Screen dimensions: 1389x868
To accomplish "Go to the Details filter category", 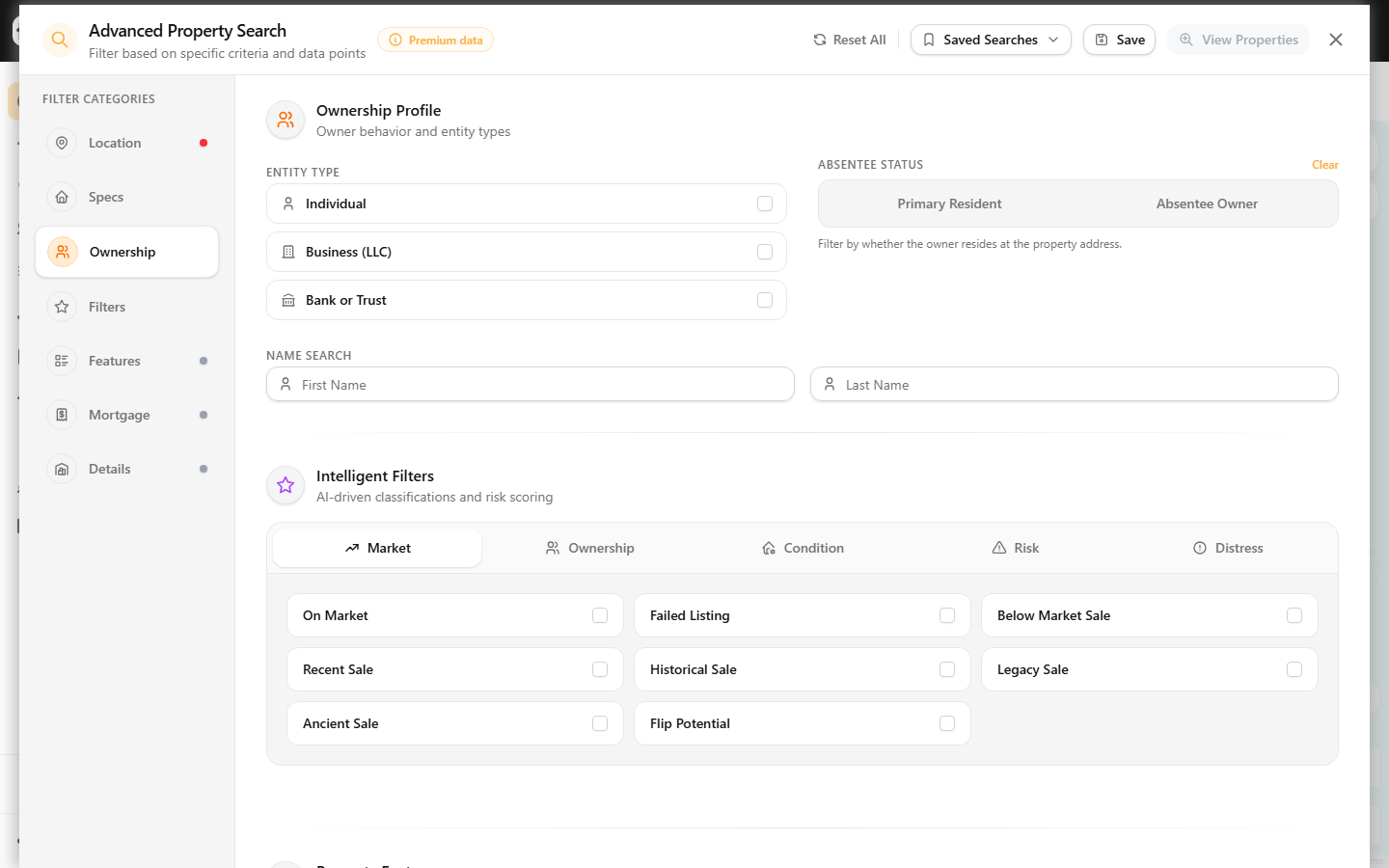I will 126,469.
